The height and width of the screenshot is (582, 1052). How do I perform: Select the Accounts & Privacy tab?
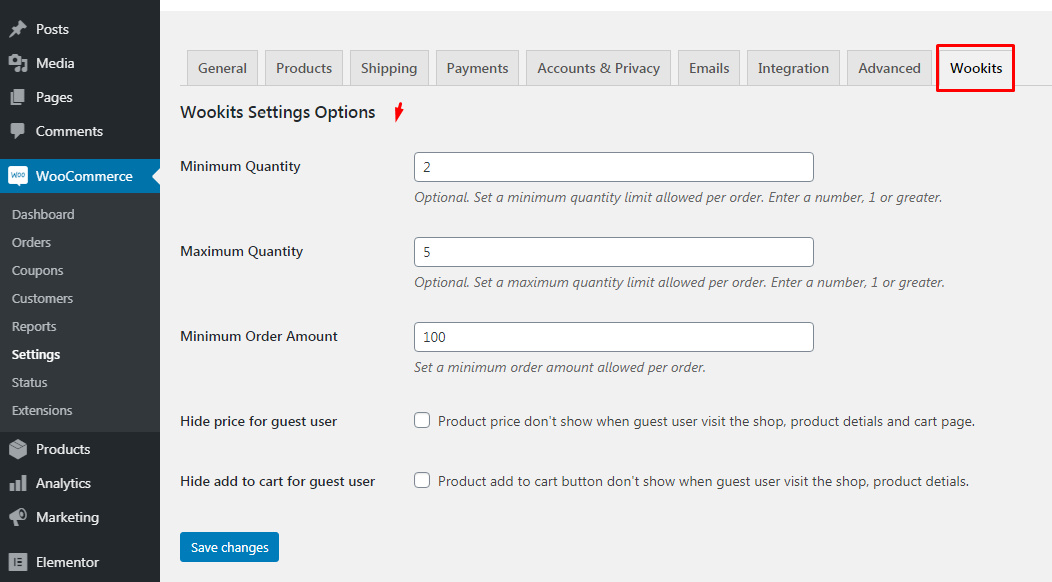pos(598,68)
